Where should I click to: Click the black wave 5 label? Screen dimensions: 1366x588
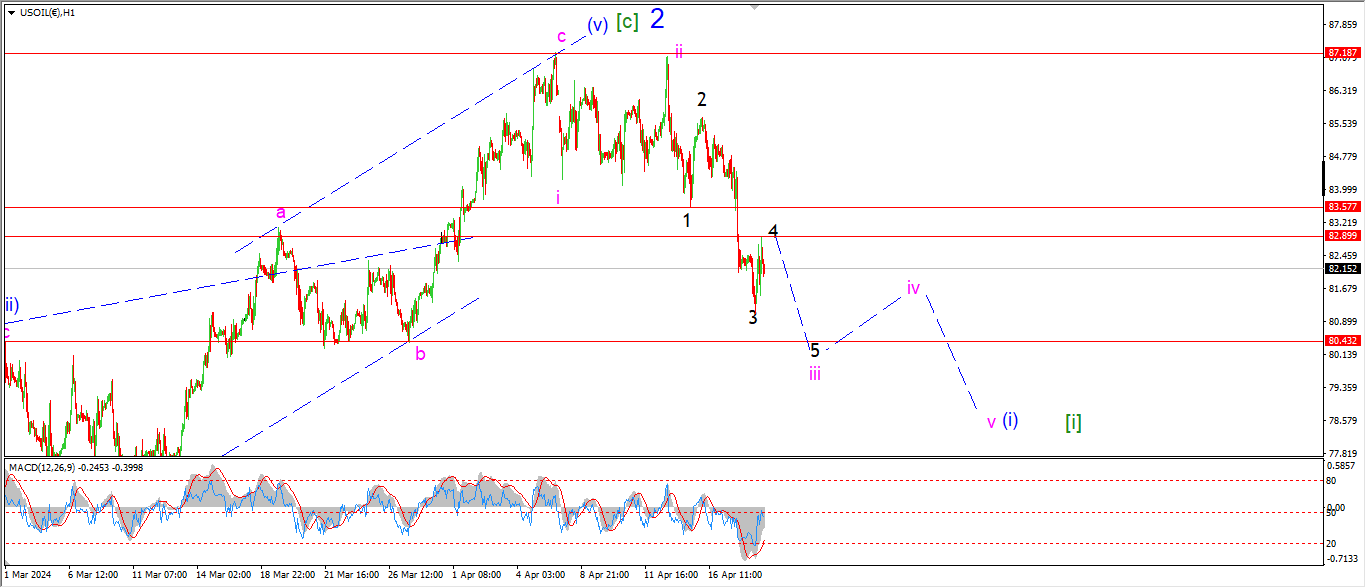[815, 350]
